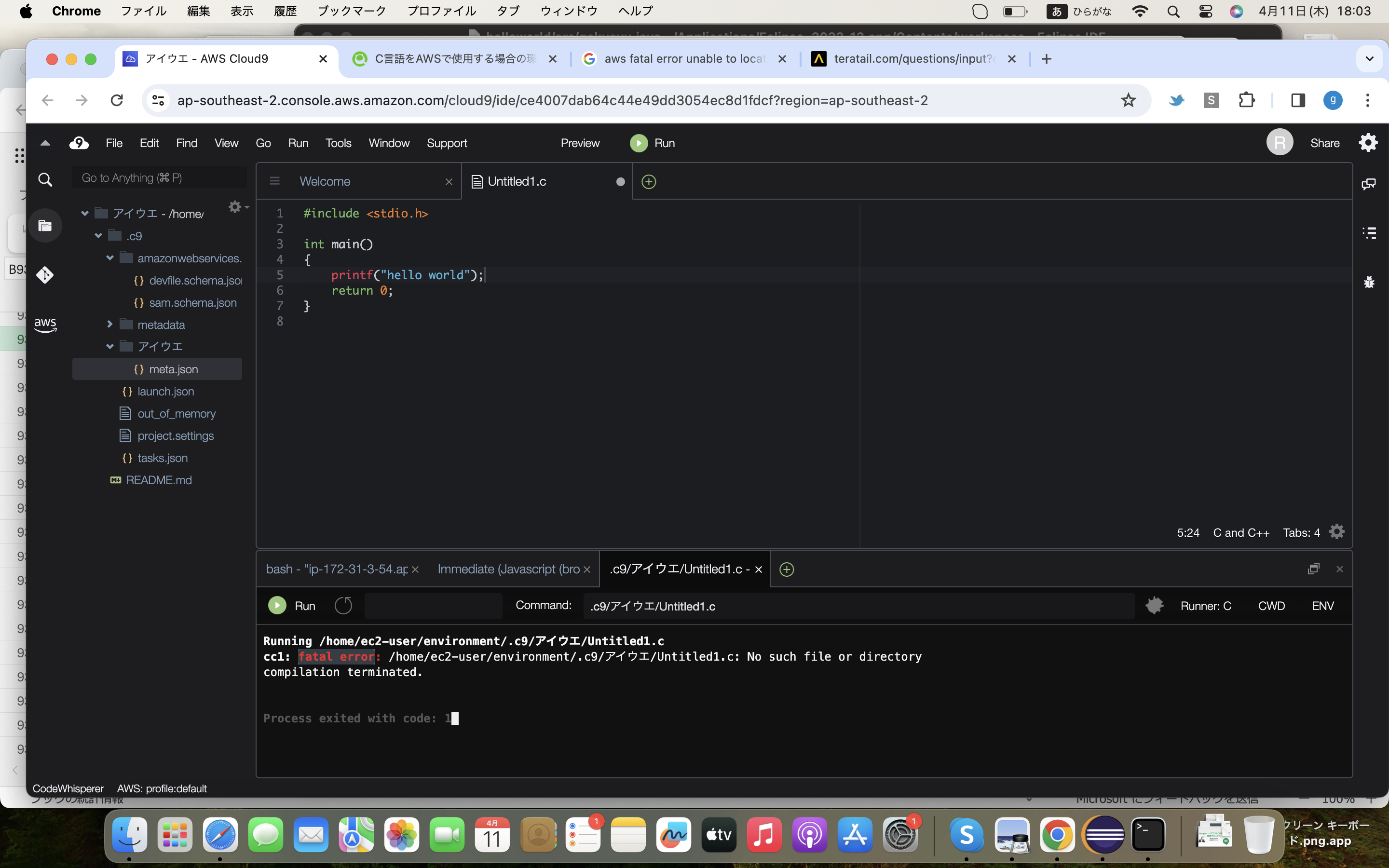Open file tree settings gear dropdown
1389x868 pixels.
pyautogui.click(x=238, y=207)
